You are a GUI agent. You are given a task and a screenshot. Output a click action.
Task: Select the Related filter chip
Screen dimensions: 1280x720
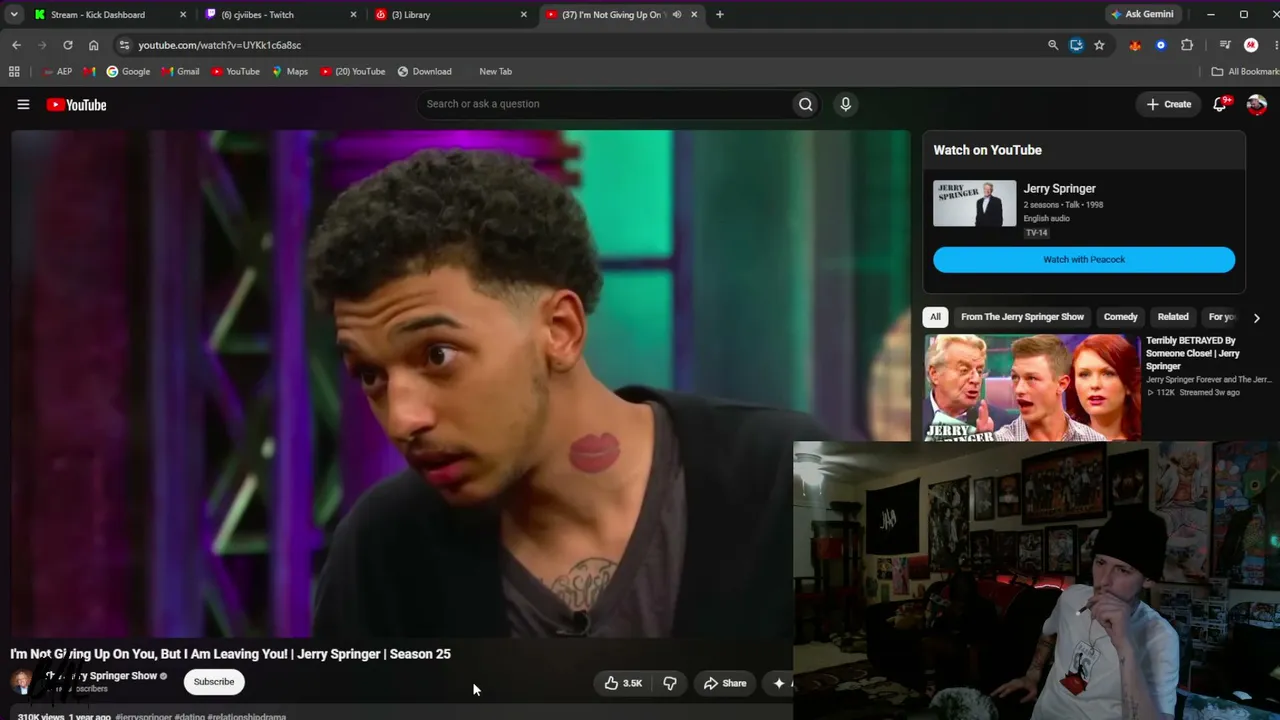(x=1173, y=317)
